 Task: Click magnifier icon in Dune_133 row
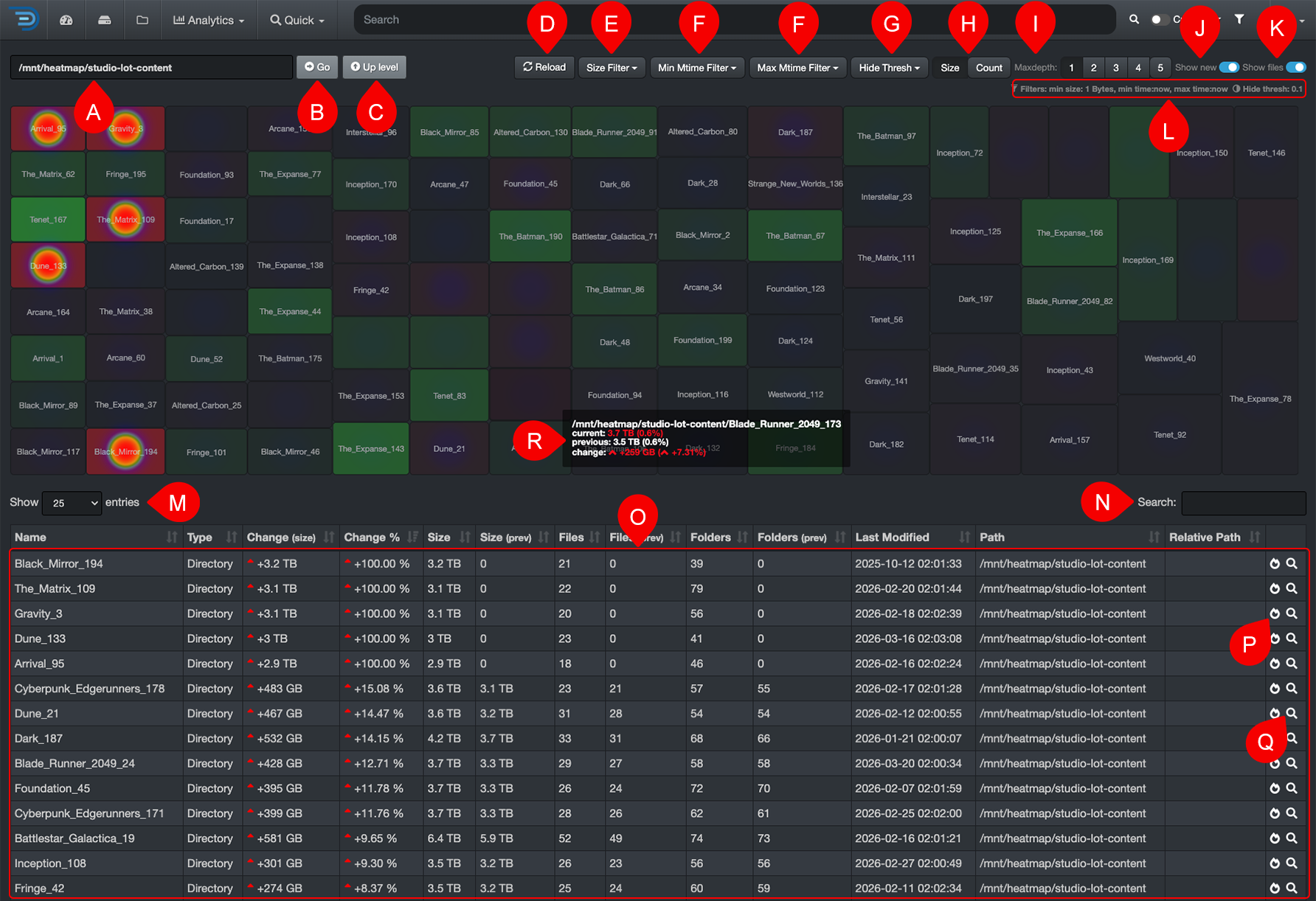pos(1292,639)
